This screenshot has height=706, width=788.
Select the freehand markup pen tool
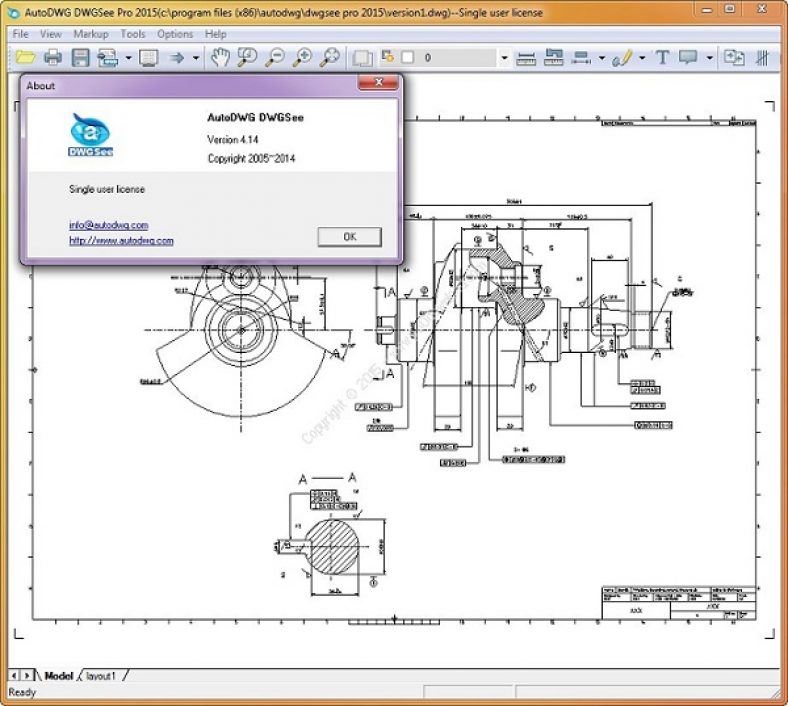pos(622,58)
